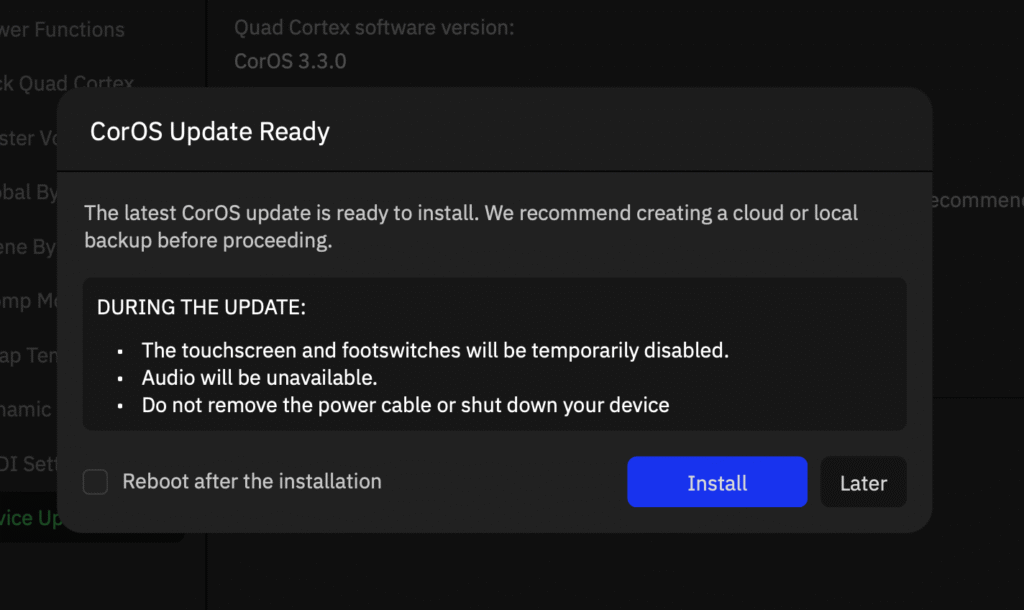Screen dimensions: 1024x610
Task: Open the Global Bypass sidebar entry
Action: coord(28,193)
